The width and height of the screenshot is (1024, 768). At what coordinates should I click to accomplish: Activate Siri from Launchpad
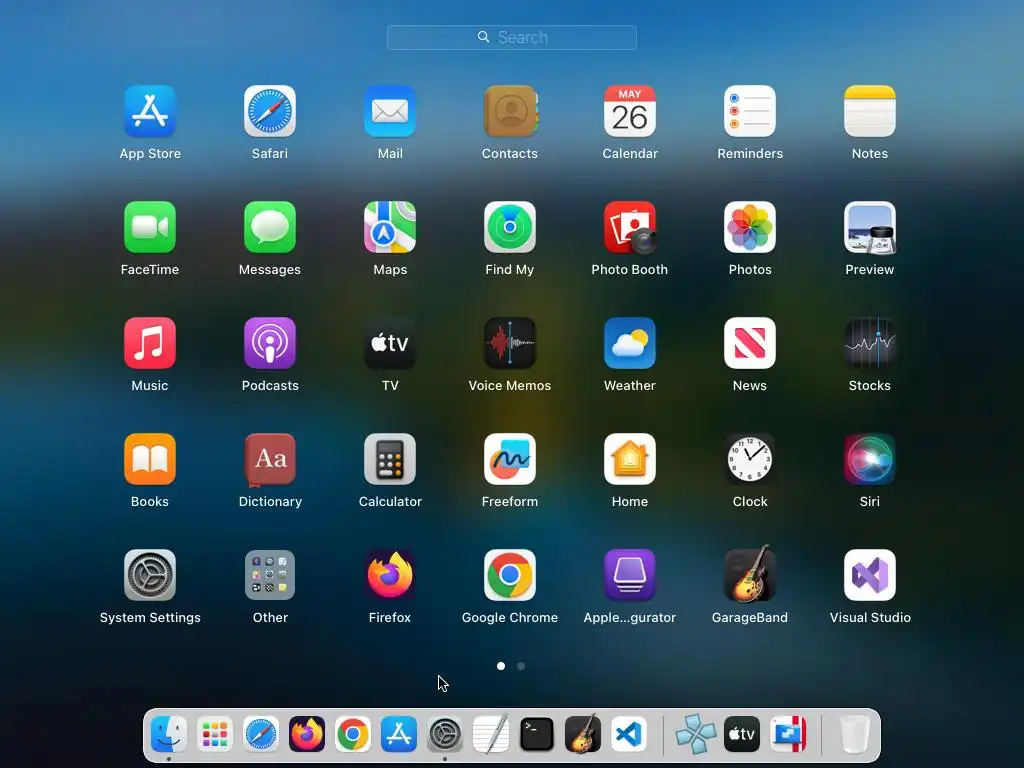pyautogui.click(x=870, y=459)
